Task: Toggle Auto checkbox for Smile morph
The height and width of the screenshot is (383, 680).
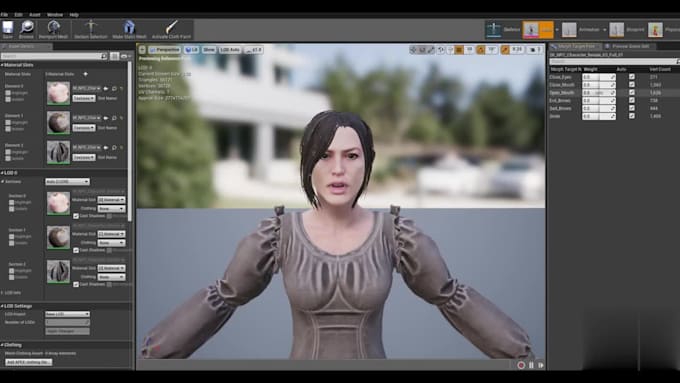Action: pos(632,116)
